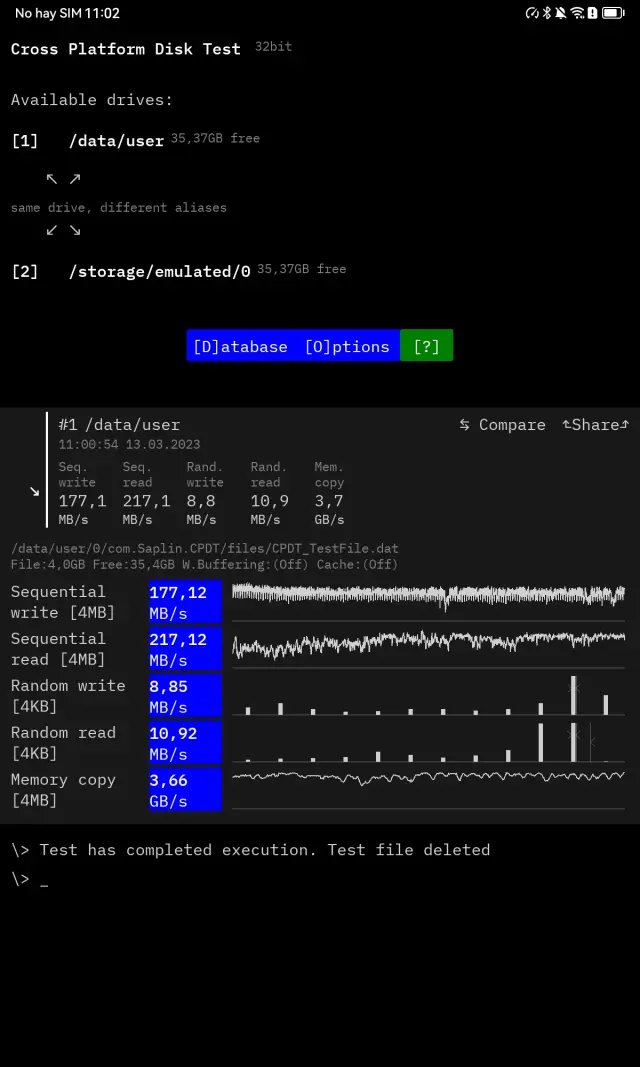
Task: Click the up-left arrow above the alias note
Action: pyautogui.click(x=52, y=179)
